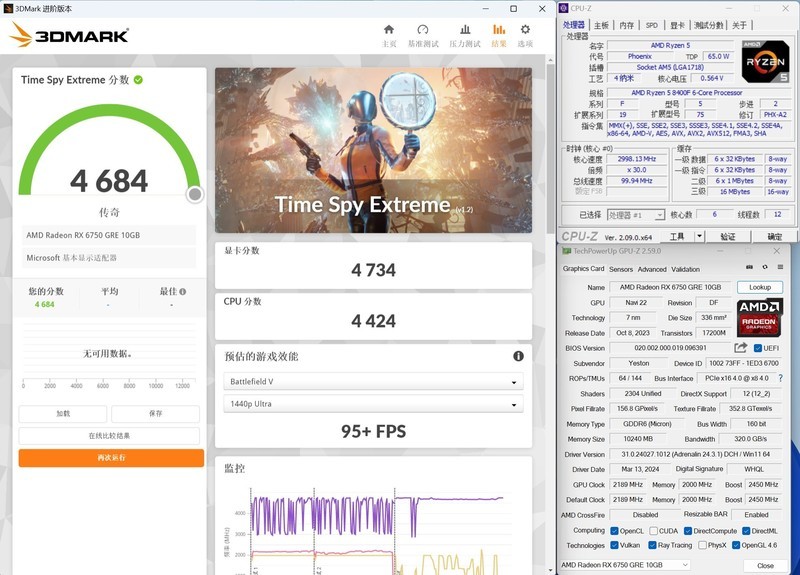Toggle the DirectCompute checkbox
This screenshot has height=575, width=800.
[x=688, y=531]
